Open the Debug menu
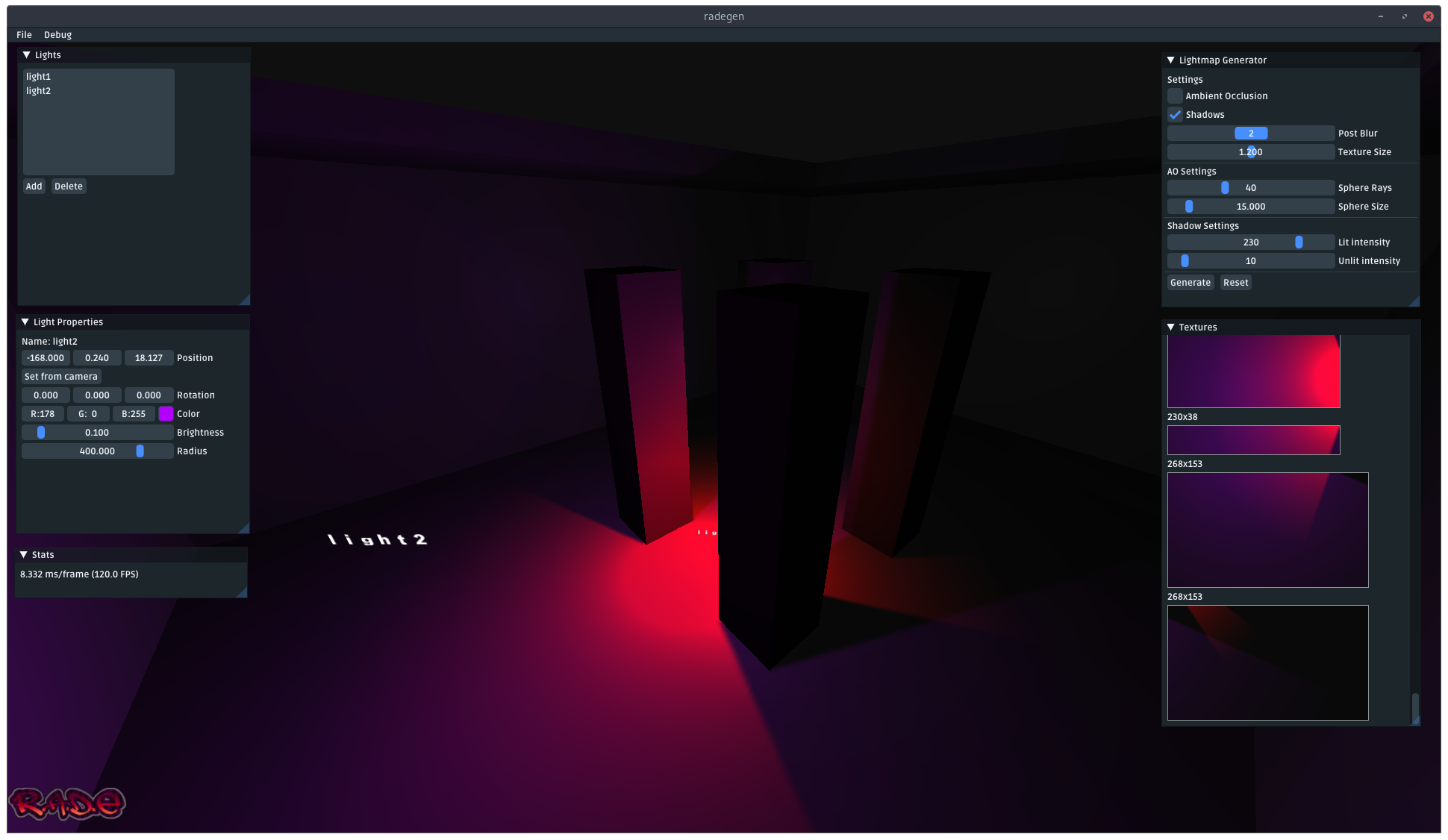Screen dimensions: 1448x840 (x=57, y=35)
